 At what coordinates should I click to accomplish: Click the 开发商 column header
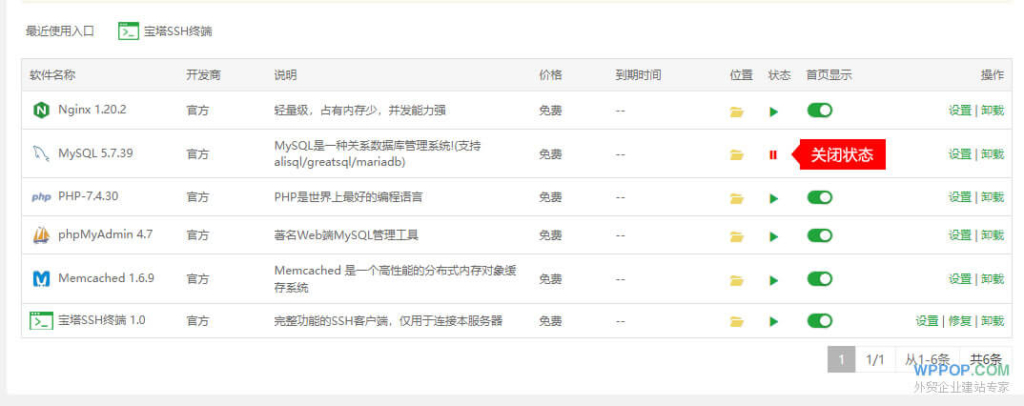pyautogui.click(x=203, y=75)
